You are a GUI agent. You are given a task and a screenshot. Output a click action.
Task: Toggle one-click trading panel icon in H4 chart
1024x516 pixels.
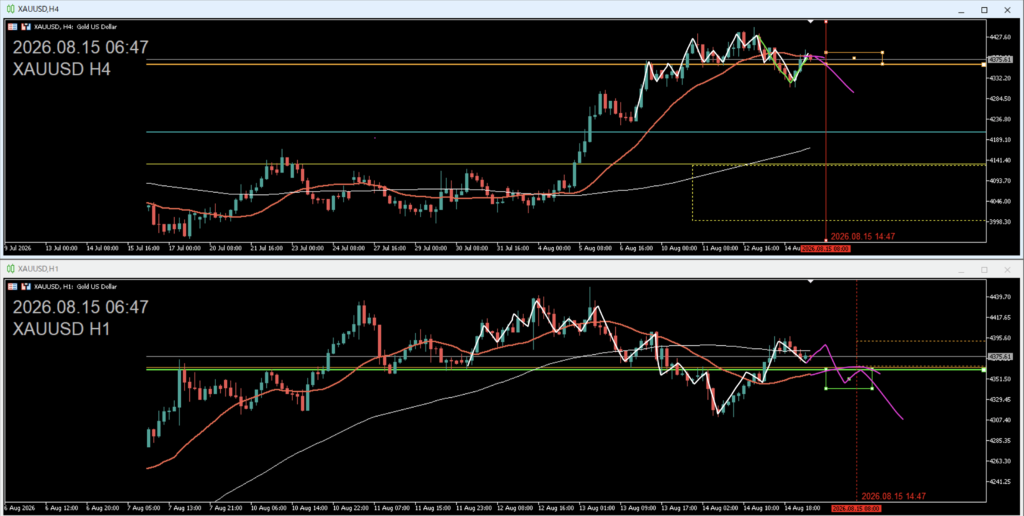coord(26,27)
